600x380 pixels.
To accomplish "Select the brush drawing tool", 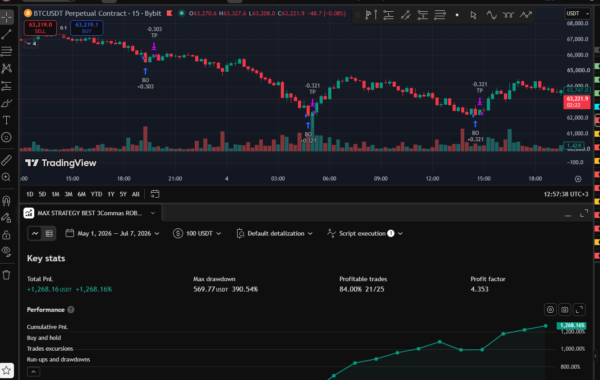I will point(7,103).
